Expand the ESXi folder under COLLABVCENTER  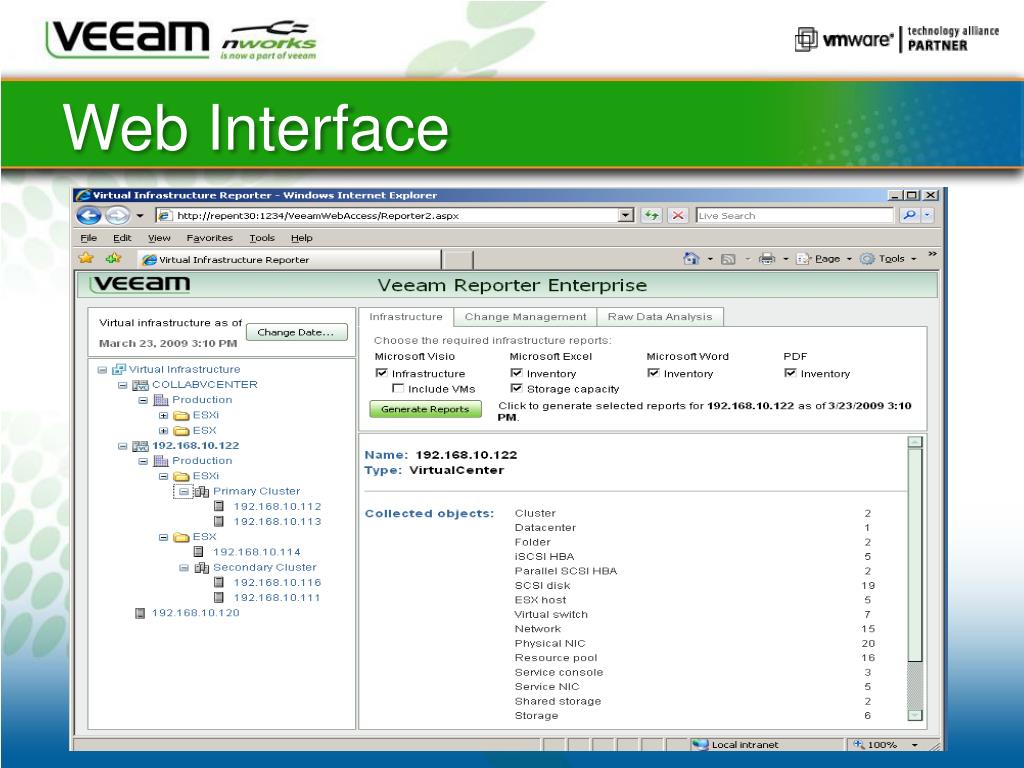point(163,415)
